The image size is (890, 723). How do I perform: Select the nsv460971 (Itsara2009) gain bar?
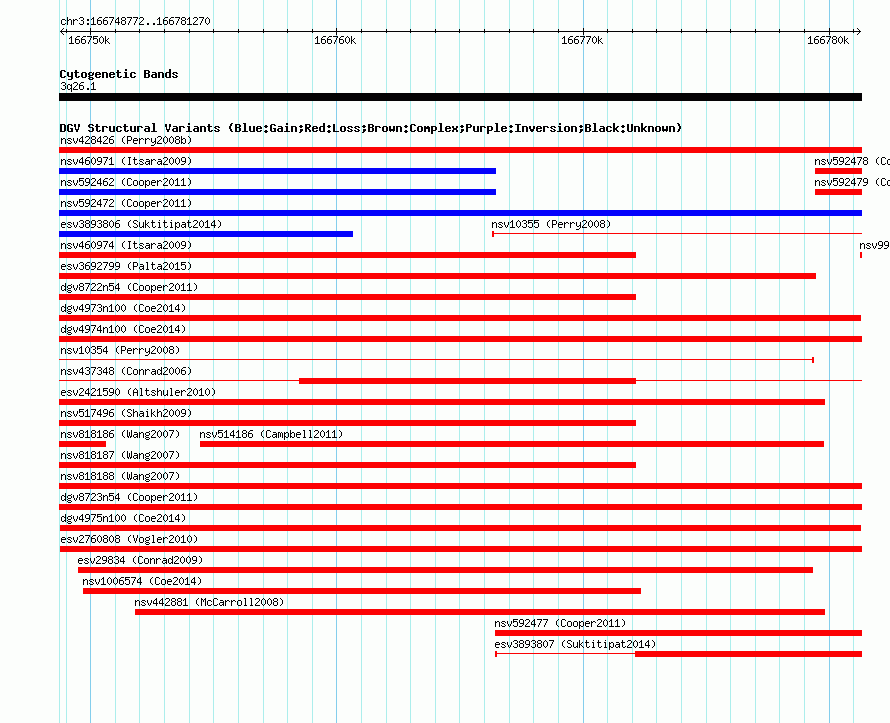coord(278,171)
